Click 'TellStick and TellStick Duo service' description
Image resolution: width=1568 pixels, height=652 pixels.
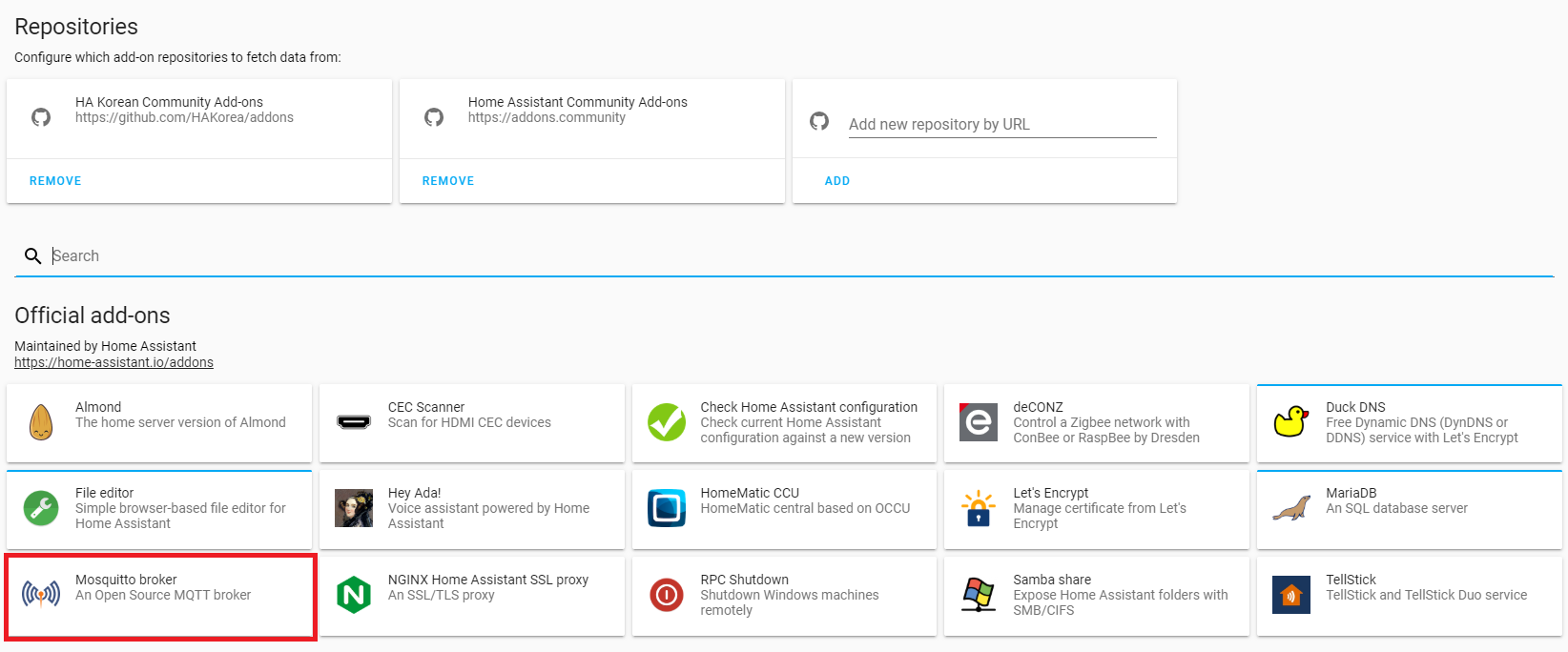tap(1426, 595)
